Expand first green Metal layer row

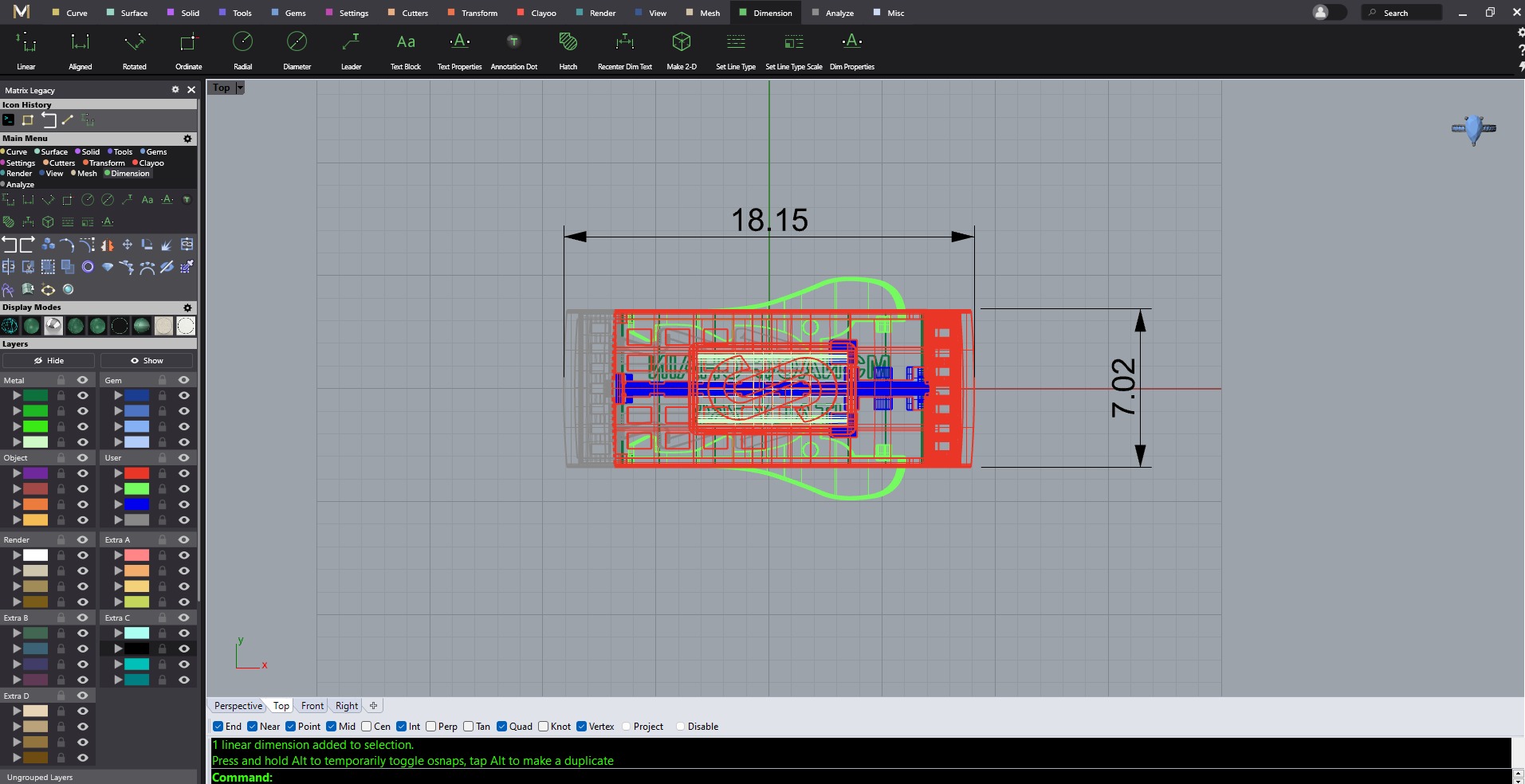[x=17, y=395]
